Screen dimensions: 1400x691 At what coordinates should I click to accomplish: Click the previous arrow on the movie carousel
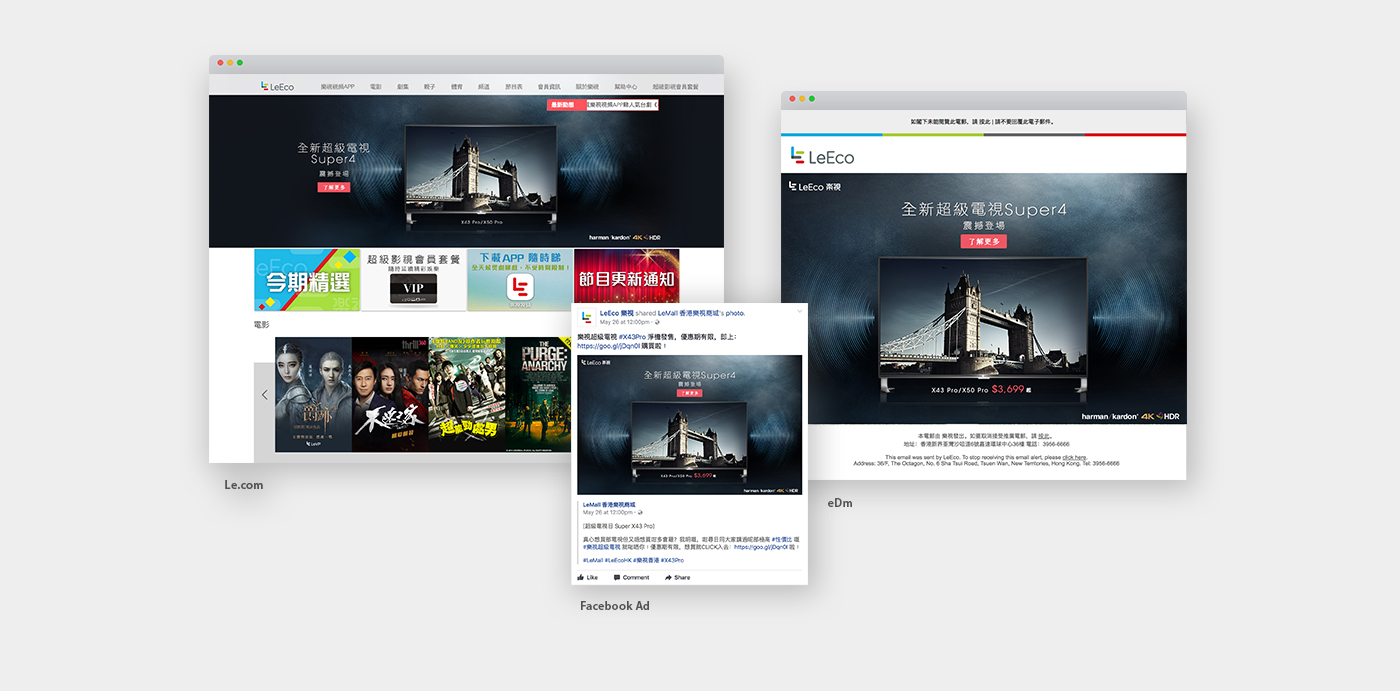[264, 395]
